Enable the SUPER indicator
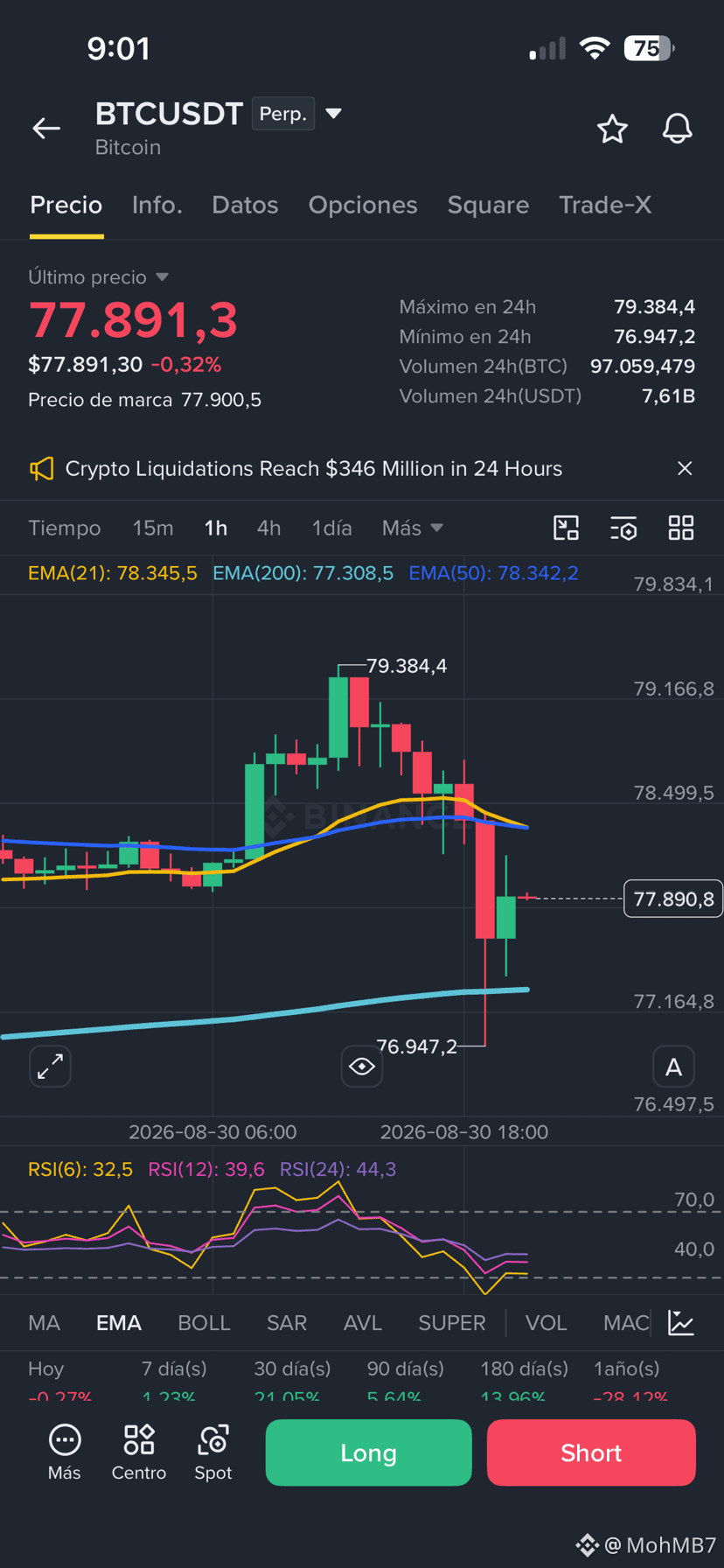Viewport: 724px width, 1568px height. pyautogui.click(x=452, y=1323)
